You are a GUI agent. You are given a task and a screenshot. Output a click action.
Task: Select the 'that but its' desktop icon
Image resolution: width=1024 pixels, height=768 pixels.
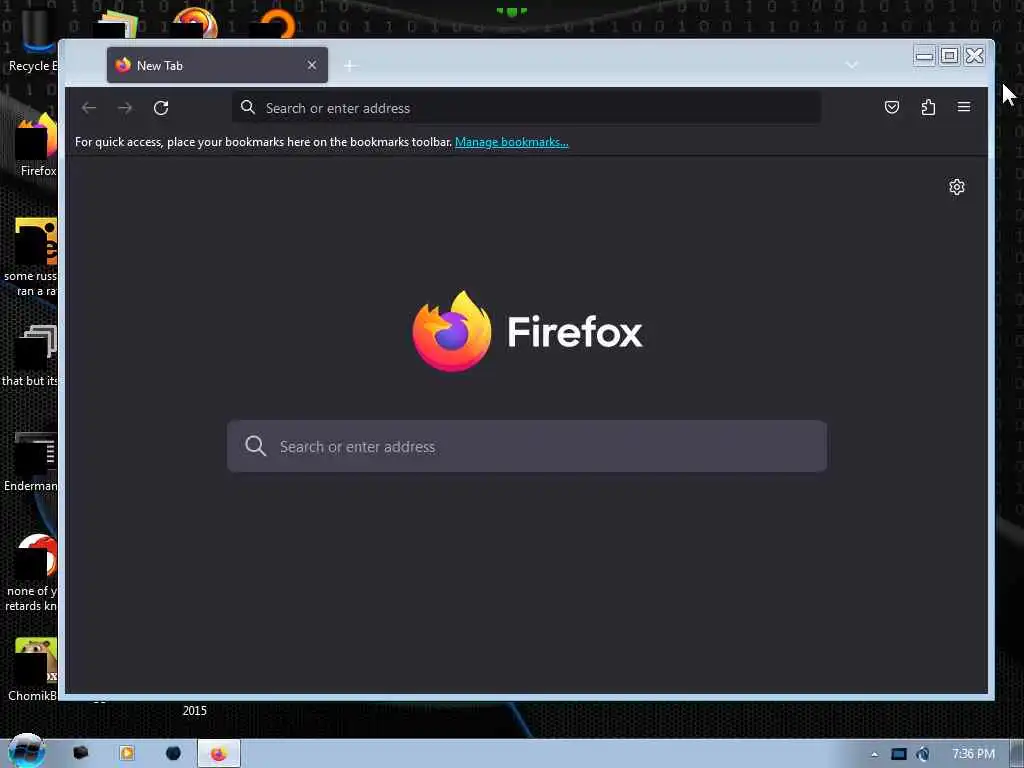click(x=31, y=355)
